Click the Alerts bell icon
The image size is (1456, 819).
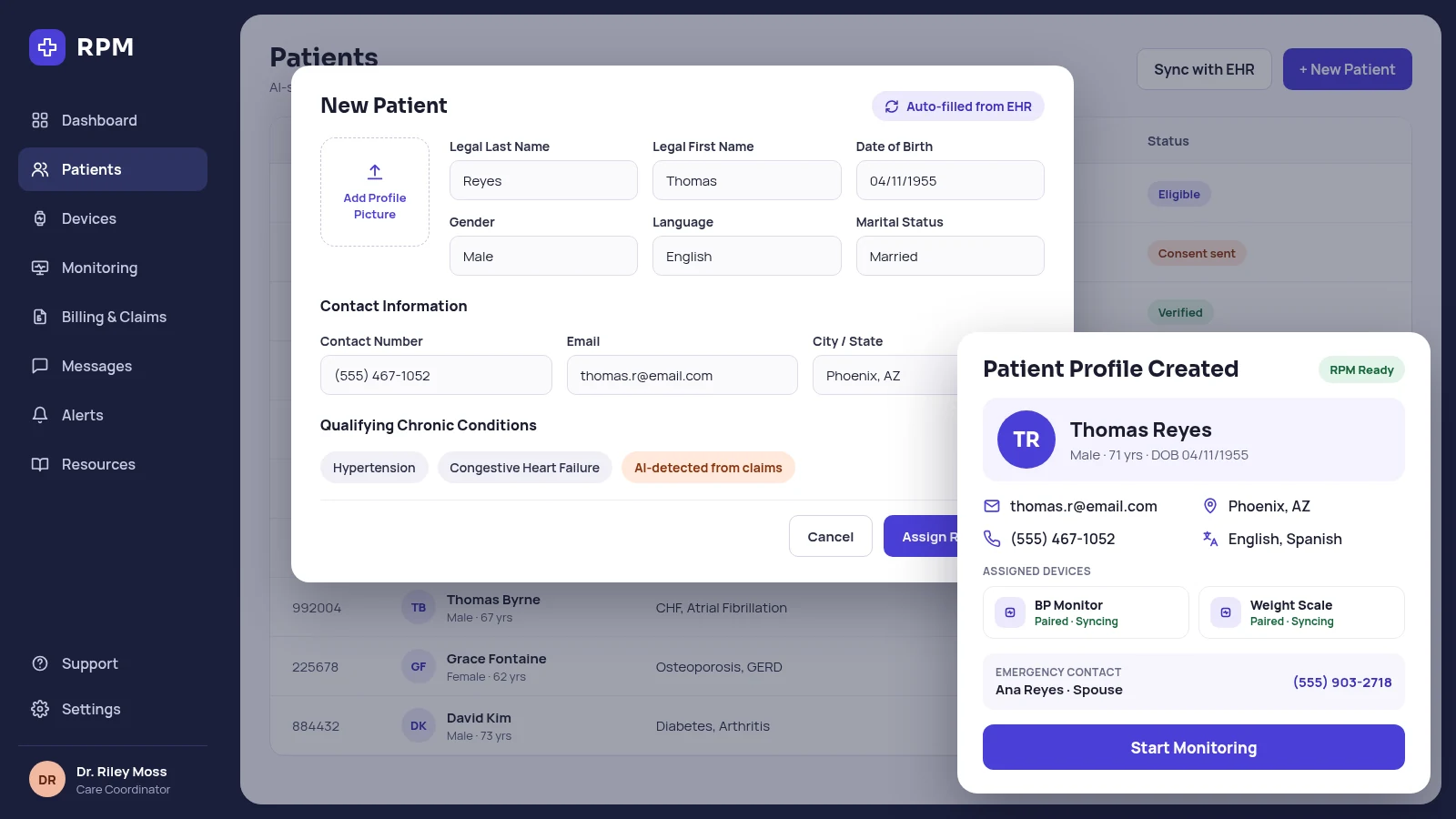click(40, 415)
